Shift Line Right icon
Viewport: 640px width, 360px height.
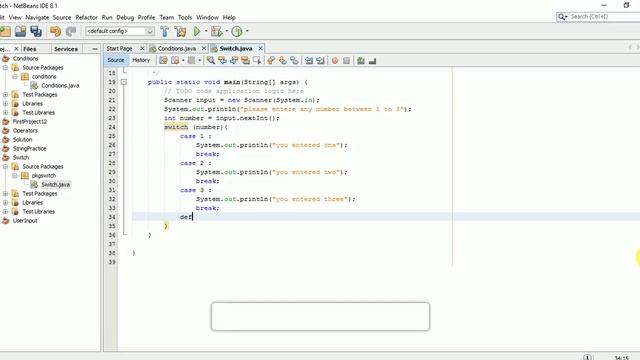pyautogui.click(x=320, y=61)
